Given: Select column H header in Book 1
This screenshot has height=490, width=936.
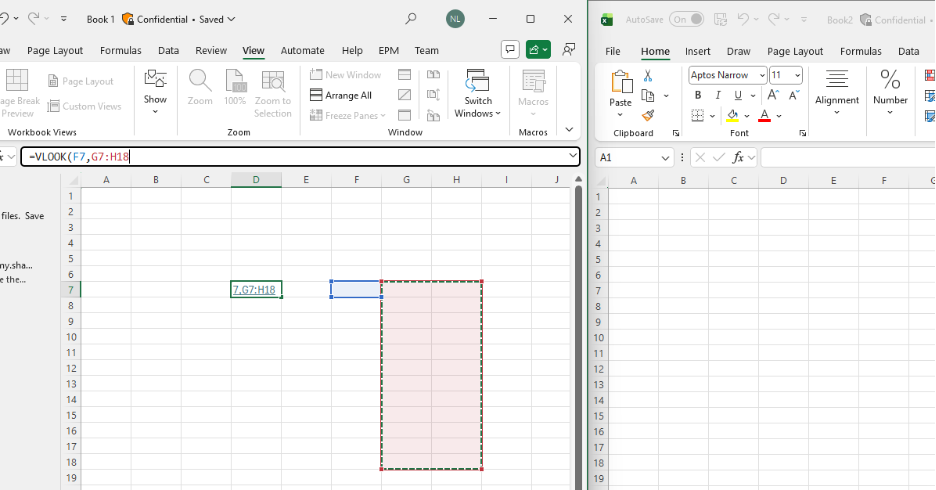Looking at the screenshot, I should click(456, 179).
